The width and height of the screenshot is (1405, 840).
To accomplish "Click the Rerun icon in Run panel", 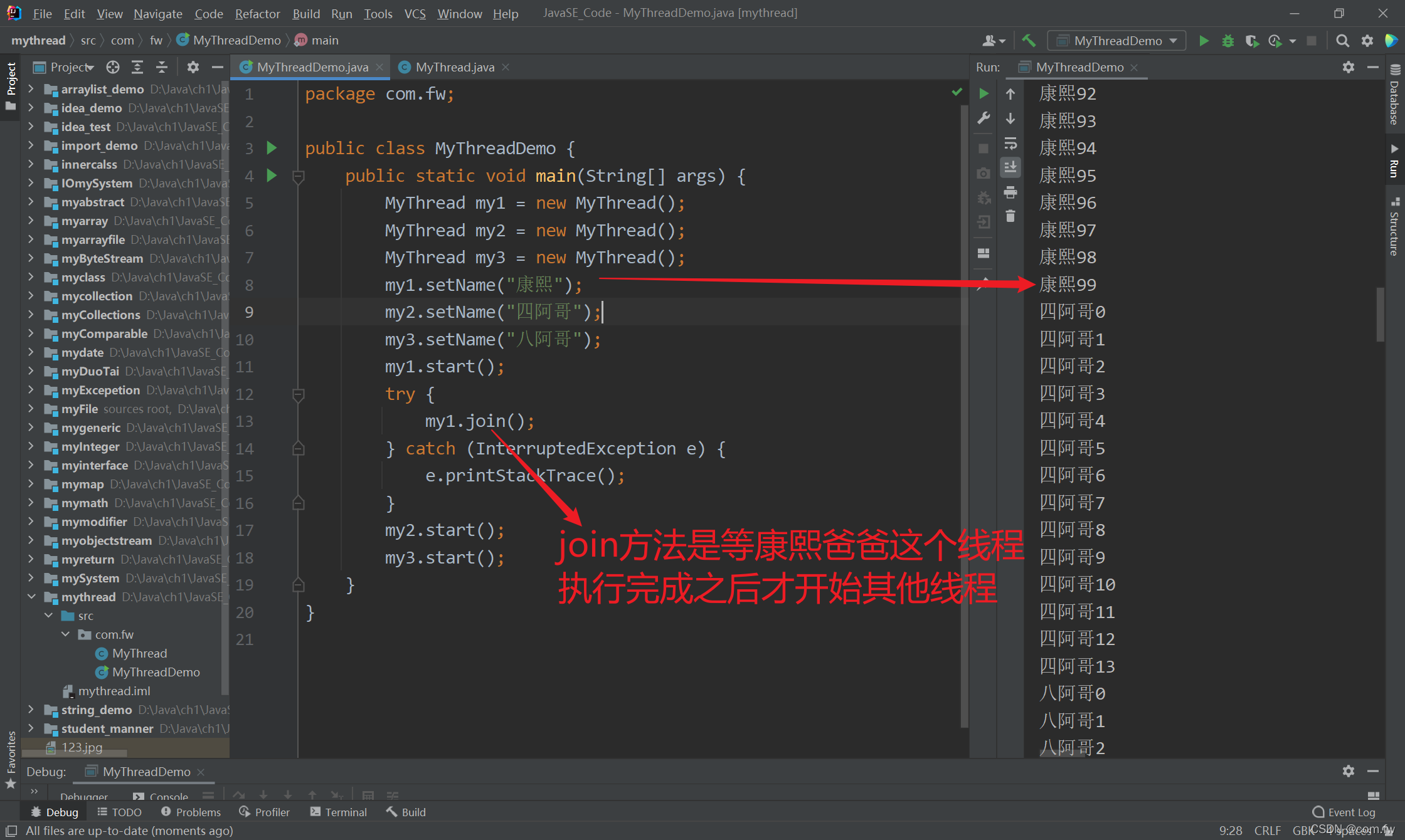I will 984,93.
